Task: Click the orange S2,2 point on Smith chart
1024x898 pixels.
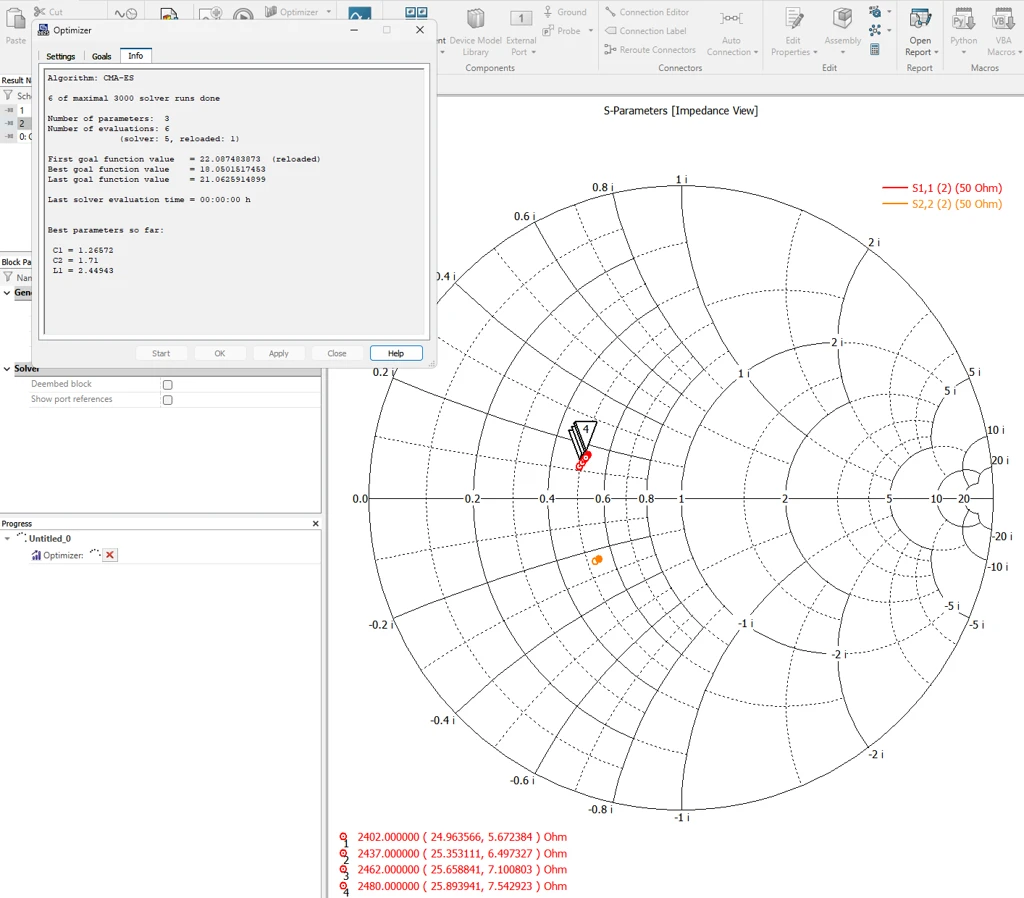Action: point(596,560)
